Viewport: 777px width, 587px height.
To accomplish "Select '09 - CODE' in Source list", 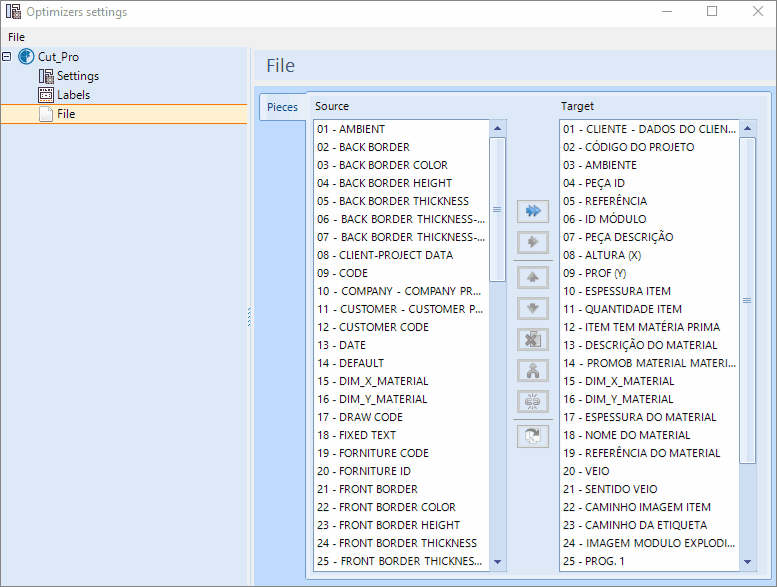I will coord(402,273).
